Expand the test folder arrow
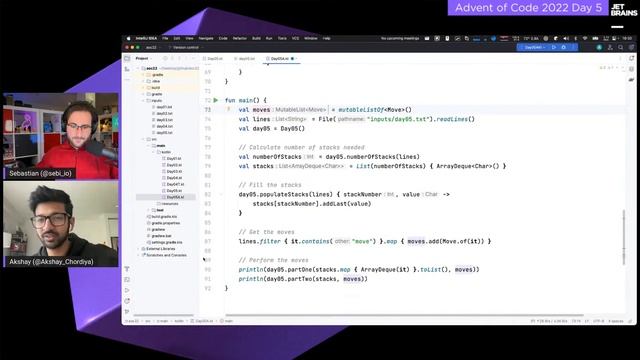Screen dimensions: 640x360 [148, 210]
